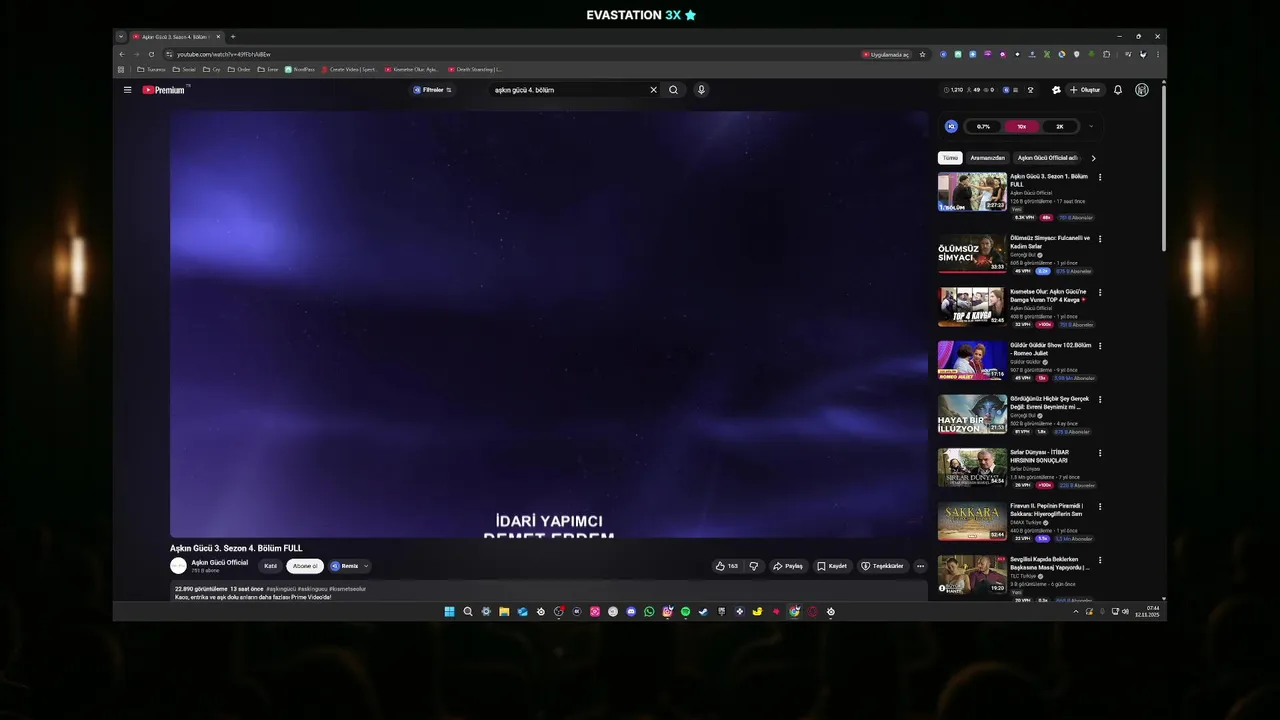
Task: Select the Tümü filter chip
Action: point(950,158)
